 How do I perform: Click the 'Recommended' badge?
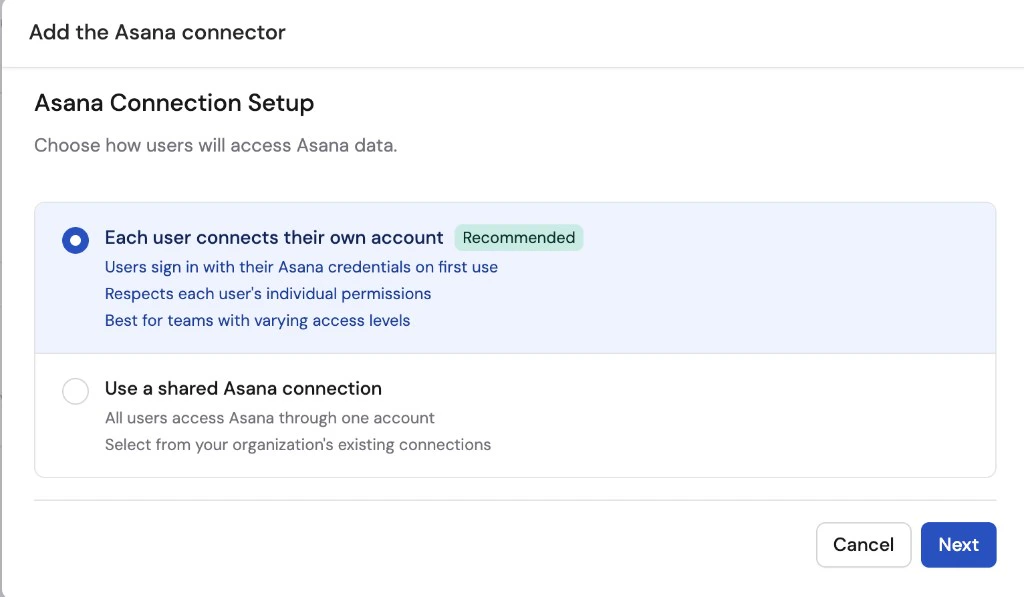pyautogui.click(x=519, y=237)
